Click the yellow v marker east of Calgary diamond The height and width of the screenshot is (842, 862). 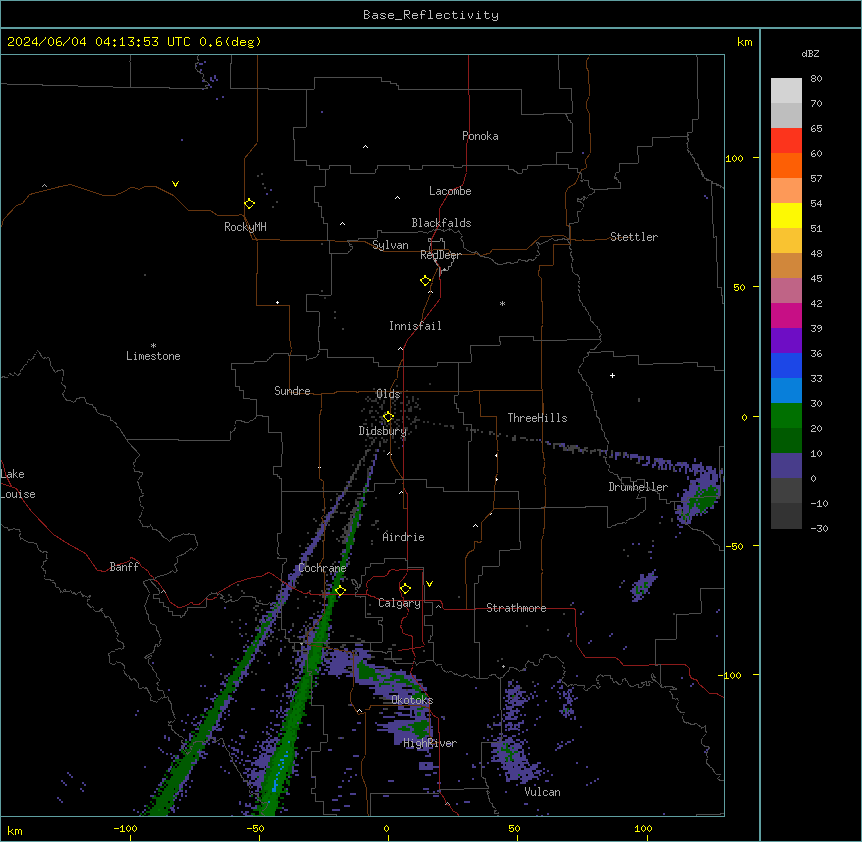pos(429,584)
